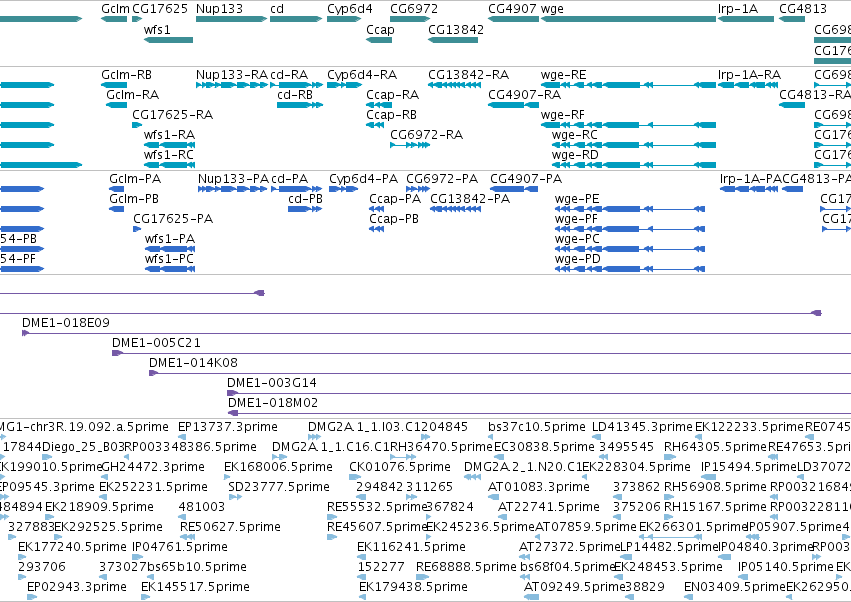Select protein label CG17625-PA
Image resolution: width=851 pixels, height=602 pixels.
click(x=173, y=219)
